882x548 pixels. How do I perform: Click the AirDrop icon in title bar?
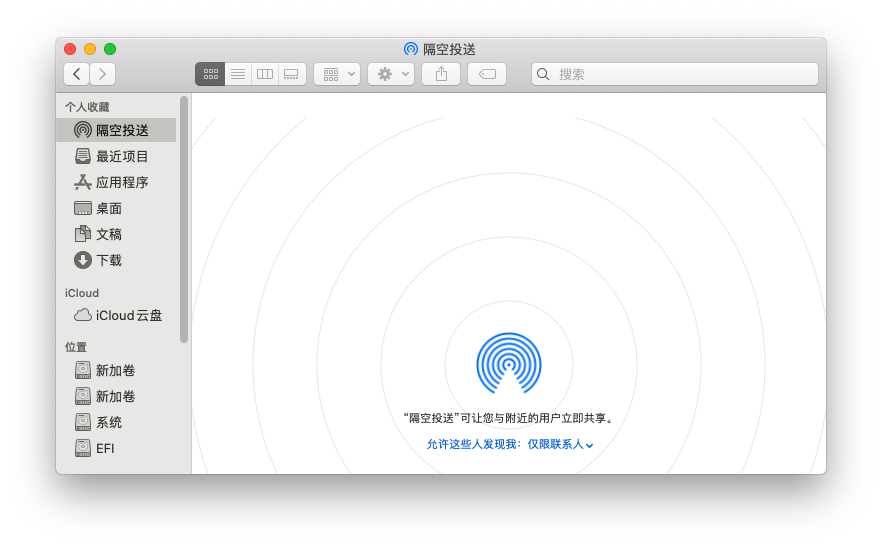(x=411, y=49)
